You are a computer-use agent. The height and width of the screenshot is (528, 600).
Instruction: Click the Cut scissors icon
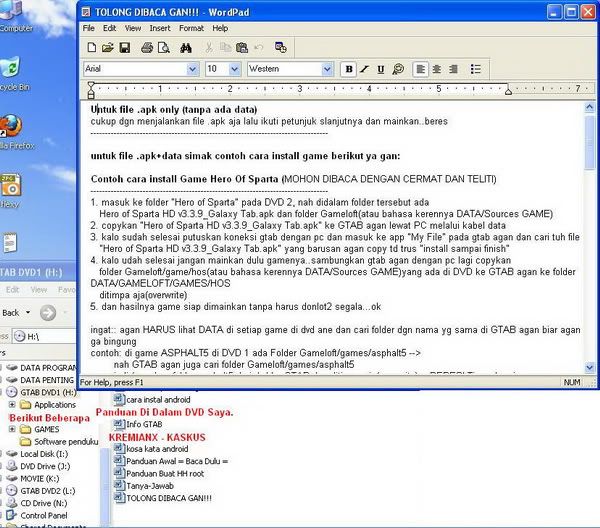coord(209,48)
